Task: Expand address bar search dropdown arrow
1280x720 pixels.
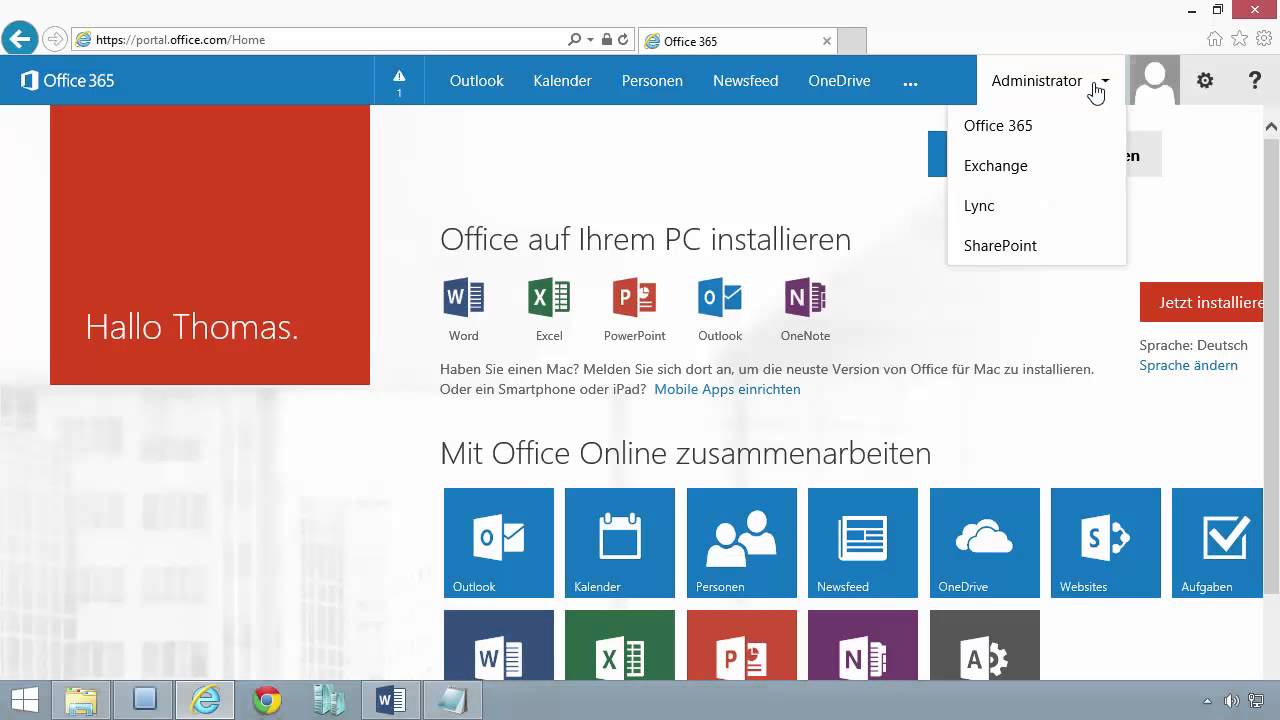Action: (x=590, y=40)
